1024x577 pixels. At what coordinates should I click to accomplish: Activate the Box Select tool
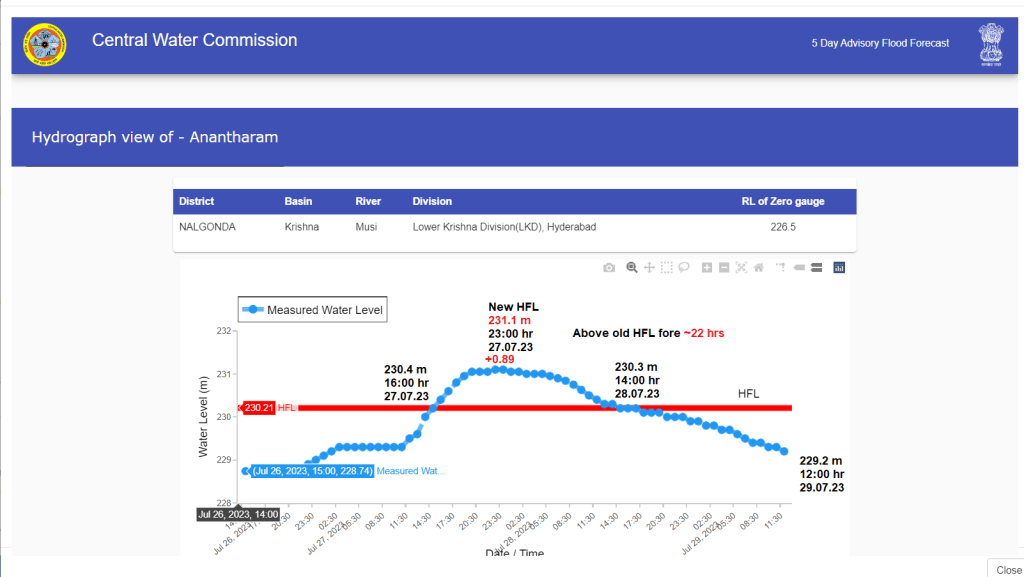[x=667, y=268]
